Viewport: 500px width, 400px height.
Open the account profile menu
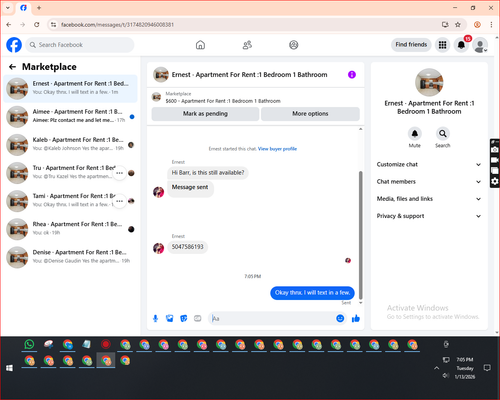480,45
